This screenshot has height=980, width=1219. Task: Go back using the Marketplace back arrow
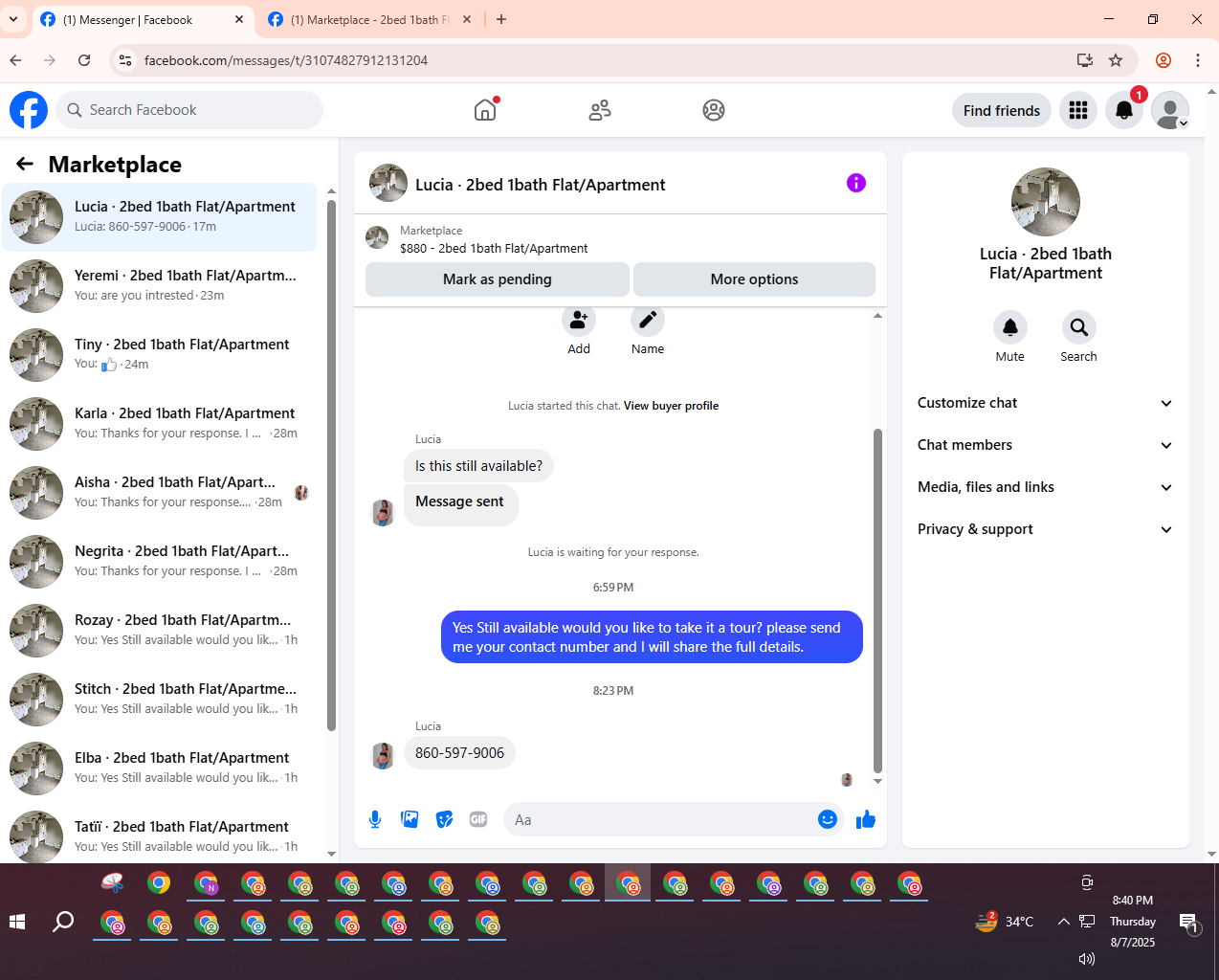point(25,165)
